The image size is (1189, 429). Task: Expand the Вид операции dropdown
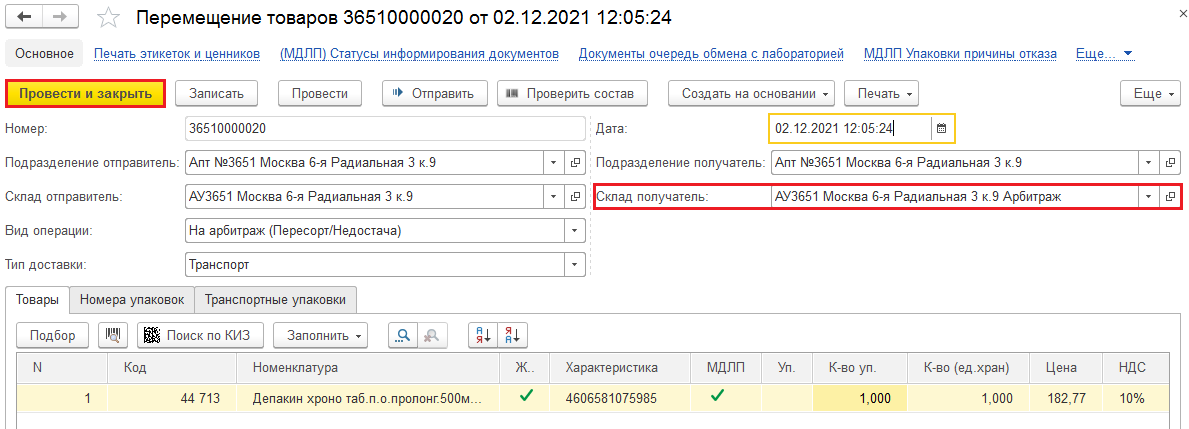(x=575, y=231)
